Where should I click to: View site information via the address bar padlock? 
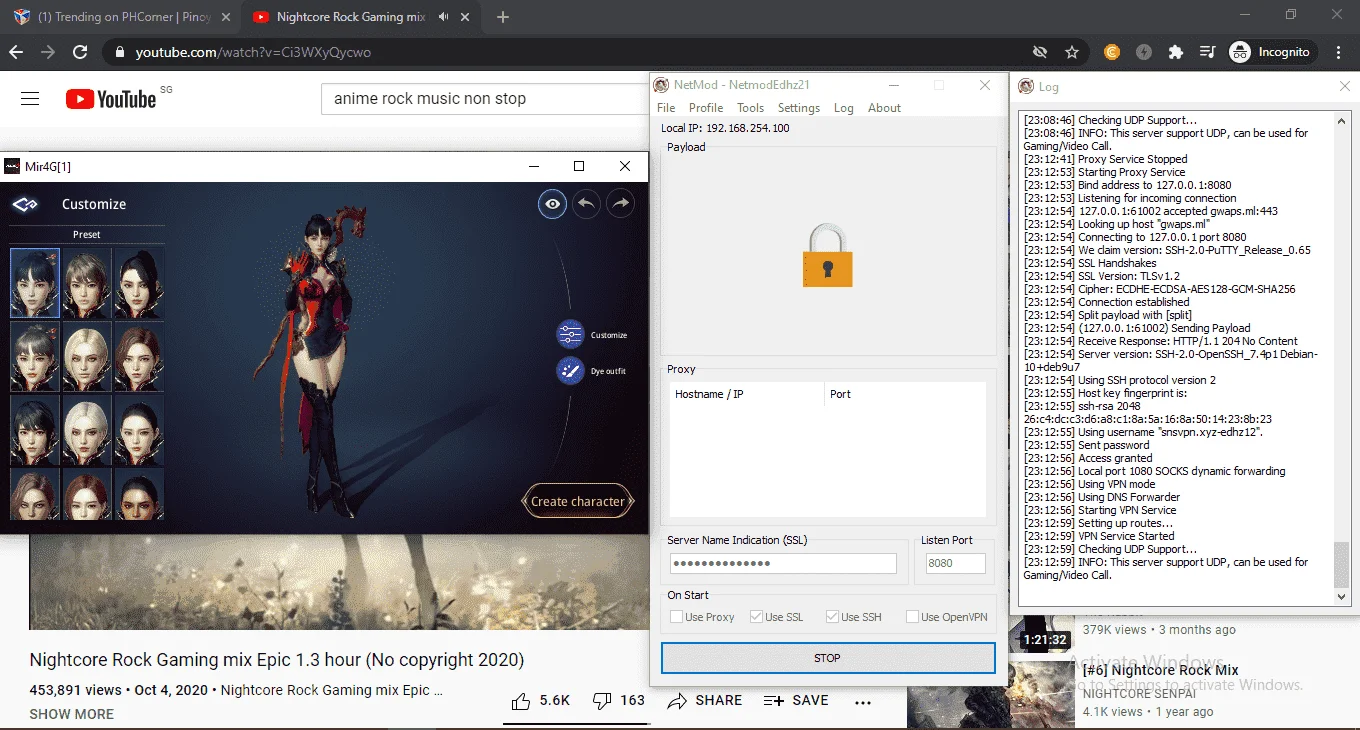[119, 52]
